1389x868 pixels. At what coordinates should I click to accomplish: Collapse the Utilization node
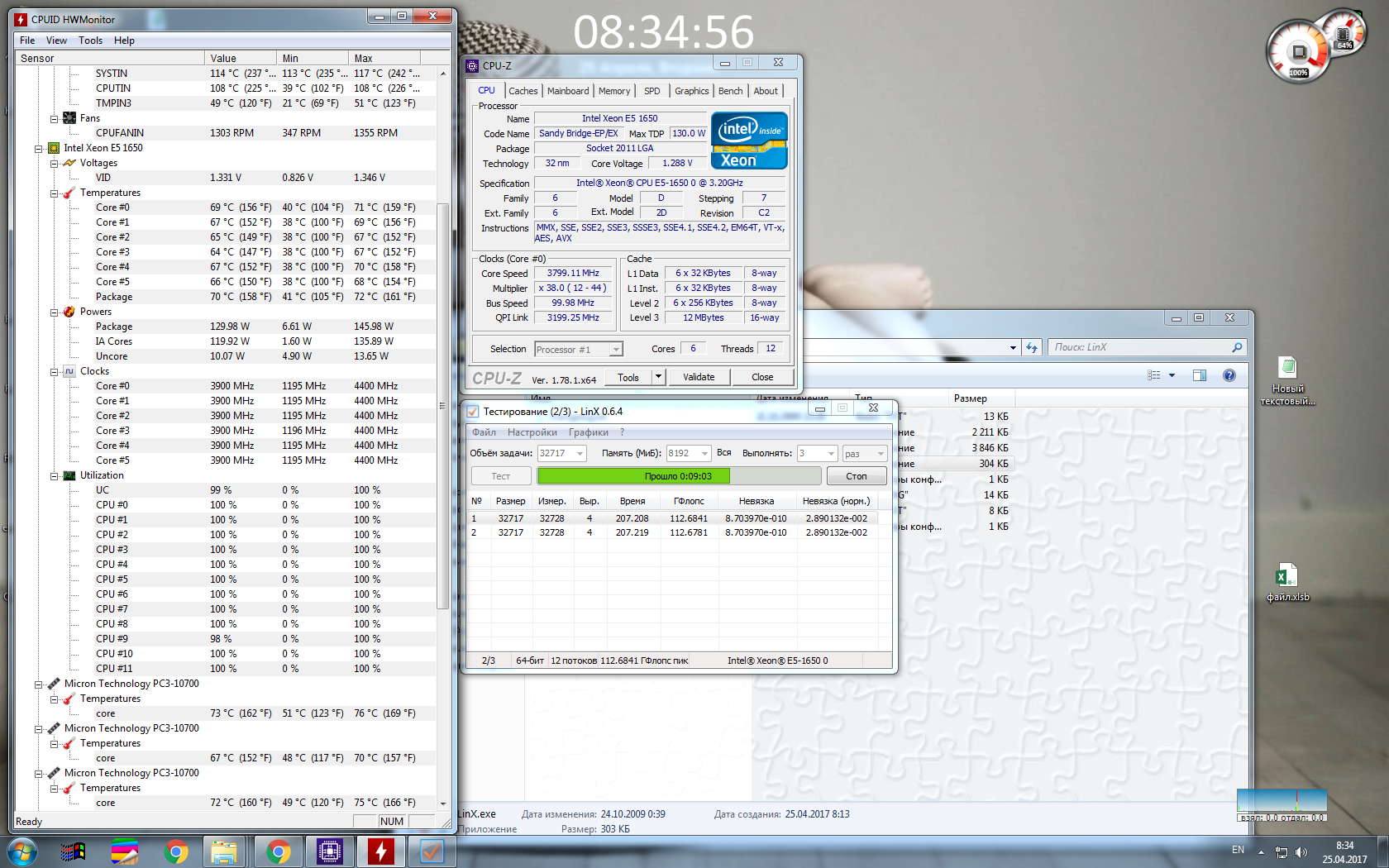click(x=54, y=476)
